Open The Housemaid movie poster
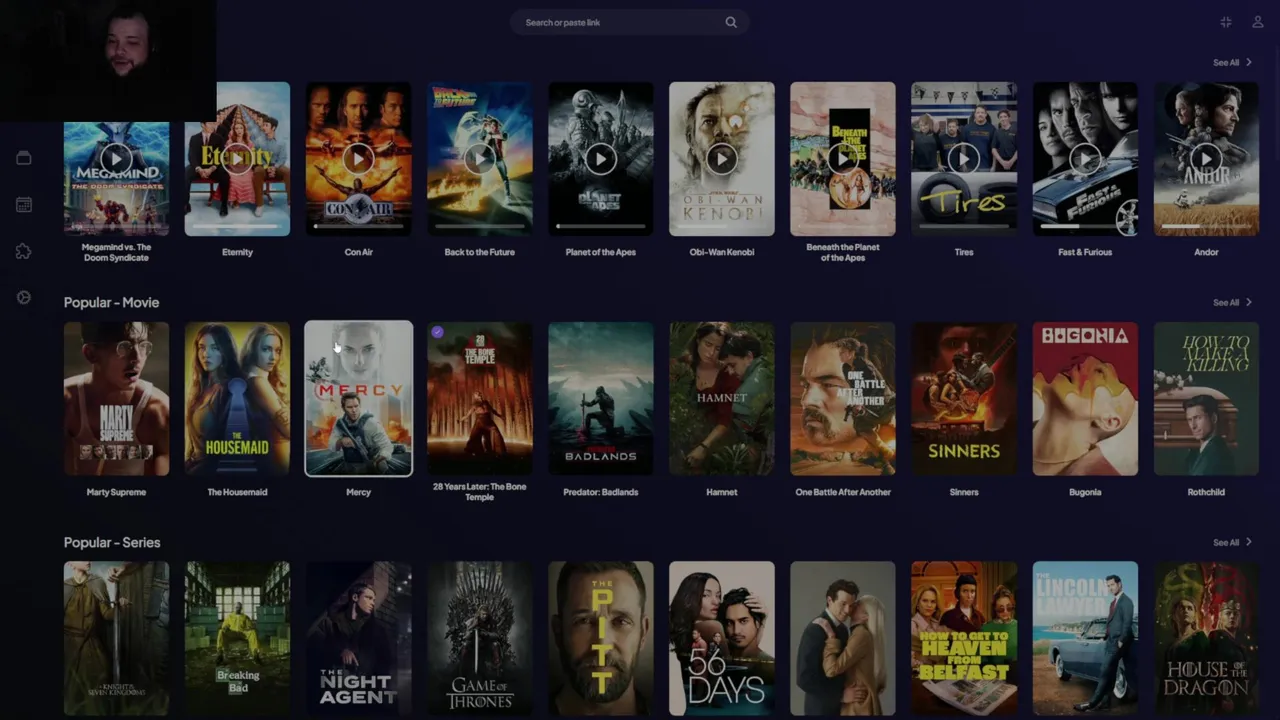The image size is (1280, 720). pyautogui.click(x=237, y=399)
